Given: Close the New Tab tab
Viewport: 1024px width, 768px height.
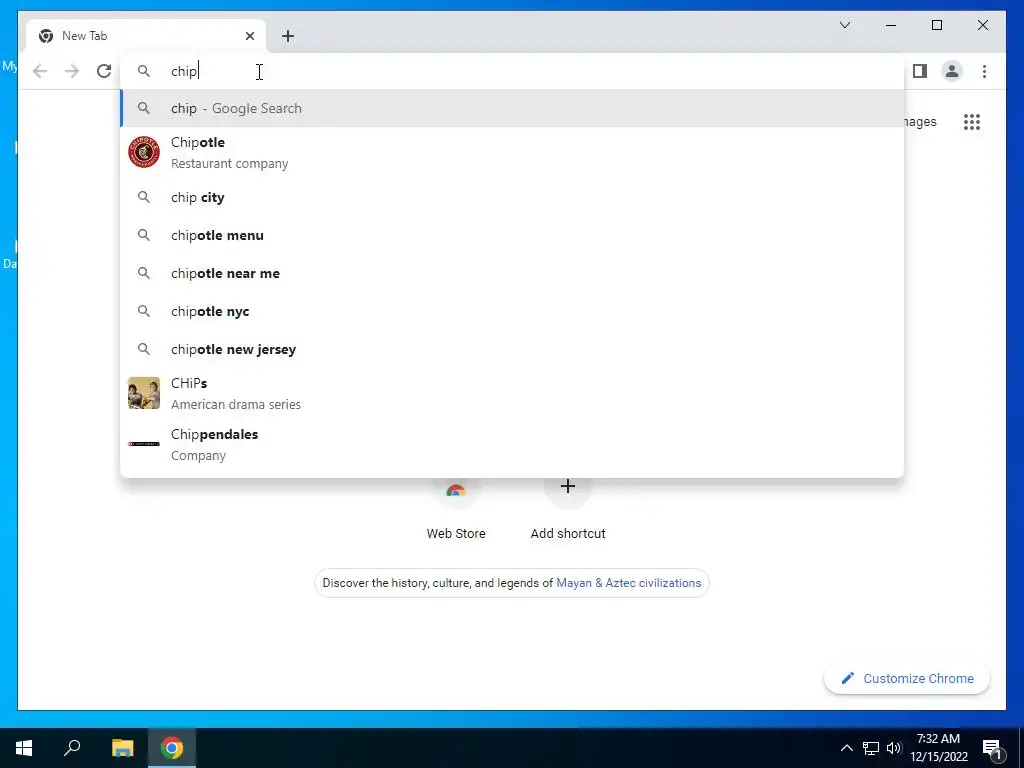Looking at the screenshot, I should (249, 36).
